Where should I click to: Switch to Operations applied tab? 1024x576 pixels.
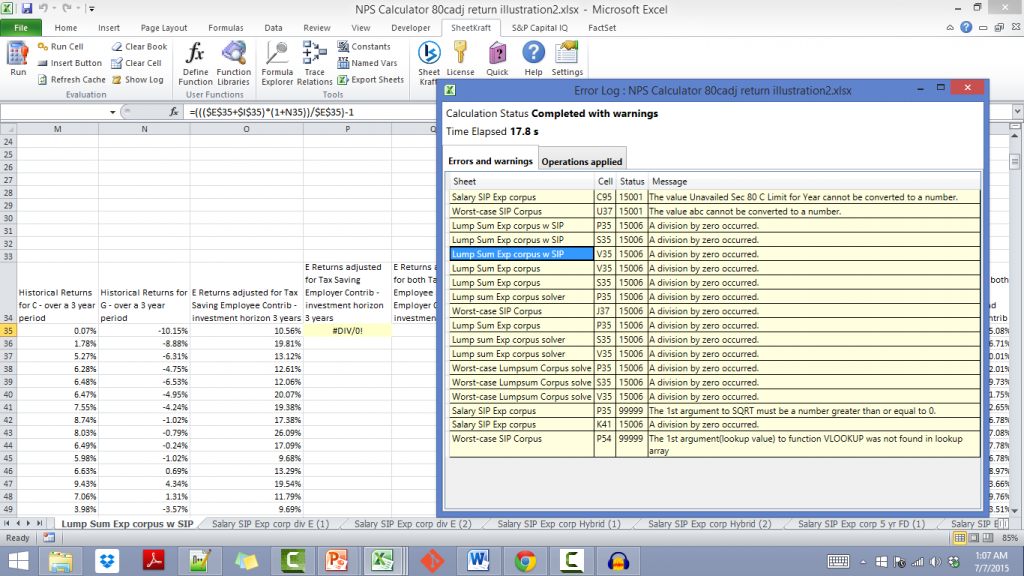pyautogui.click(x=582, y=161)
